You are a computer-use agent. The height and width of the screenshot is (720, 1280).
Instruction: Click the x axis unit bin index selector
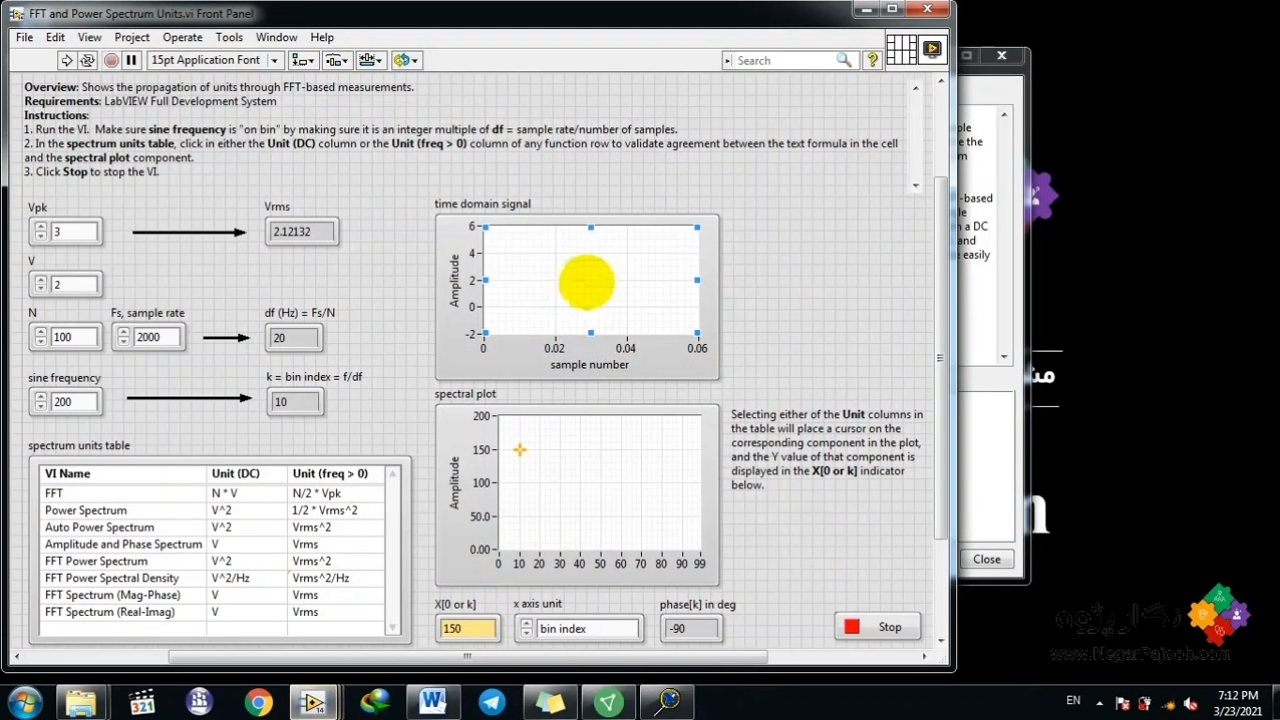(587, 629)
